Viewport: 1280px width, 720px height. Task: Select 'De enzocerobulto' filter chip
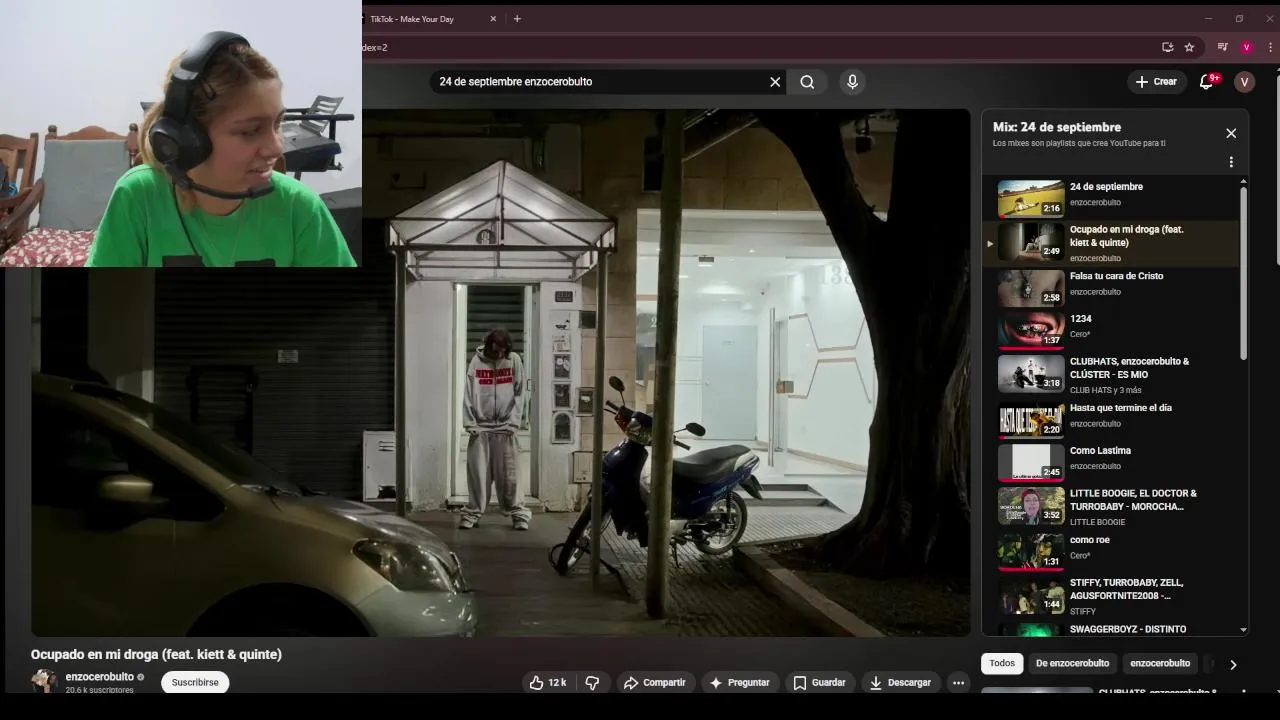(1072, 663)
